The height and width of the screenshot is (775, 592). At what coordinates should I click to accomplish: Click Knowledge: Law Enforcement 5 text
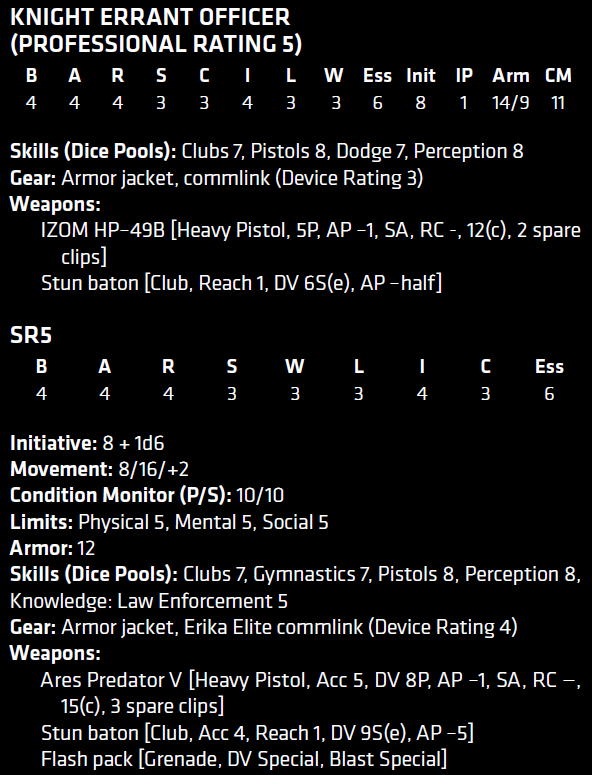[x=149, y=601]
